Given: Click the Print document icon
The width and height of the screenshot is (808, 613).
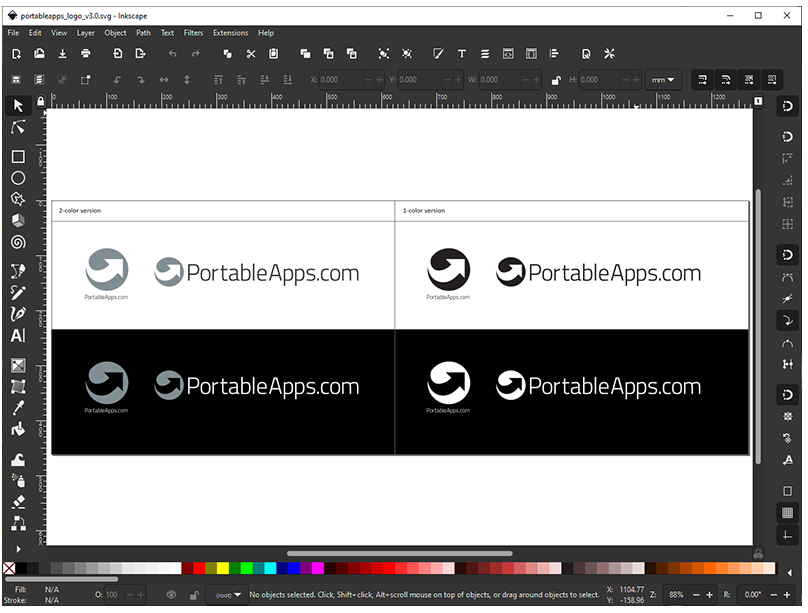Looking at the screenshot, I should click(x=86, y=54).
